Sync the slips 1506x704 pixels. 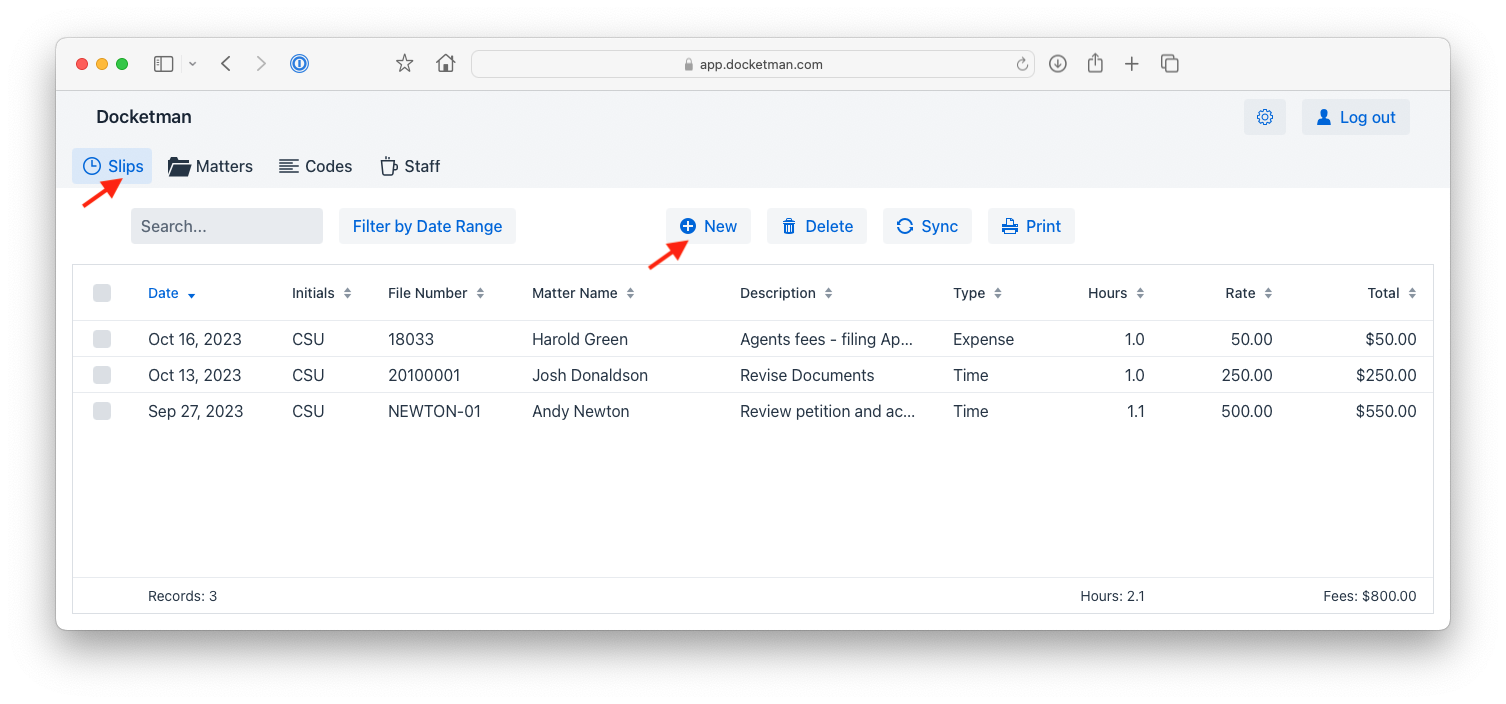(927, 226)
